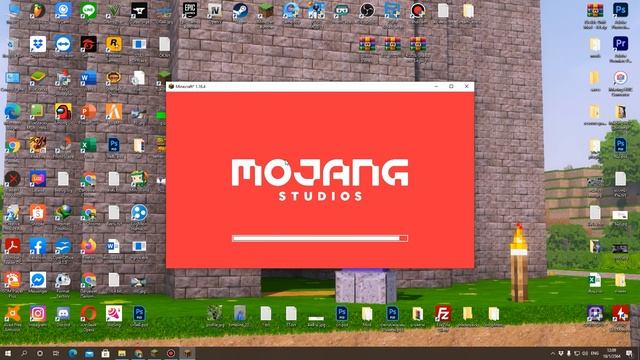
Task: Open the volume control in system tray
Action: (x=585, y=353)
